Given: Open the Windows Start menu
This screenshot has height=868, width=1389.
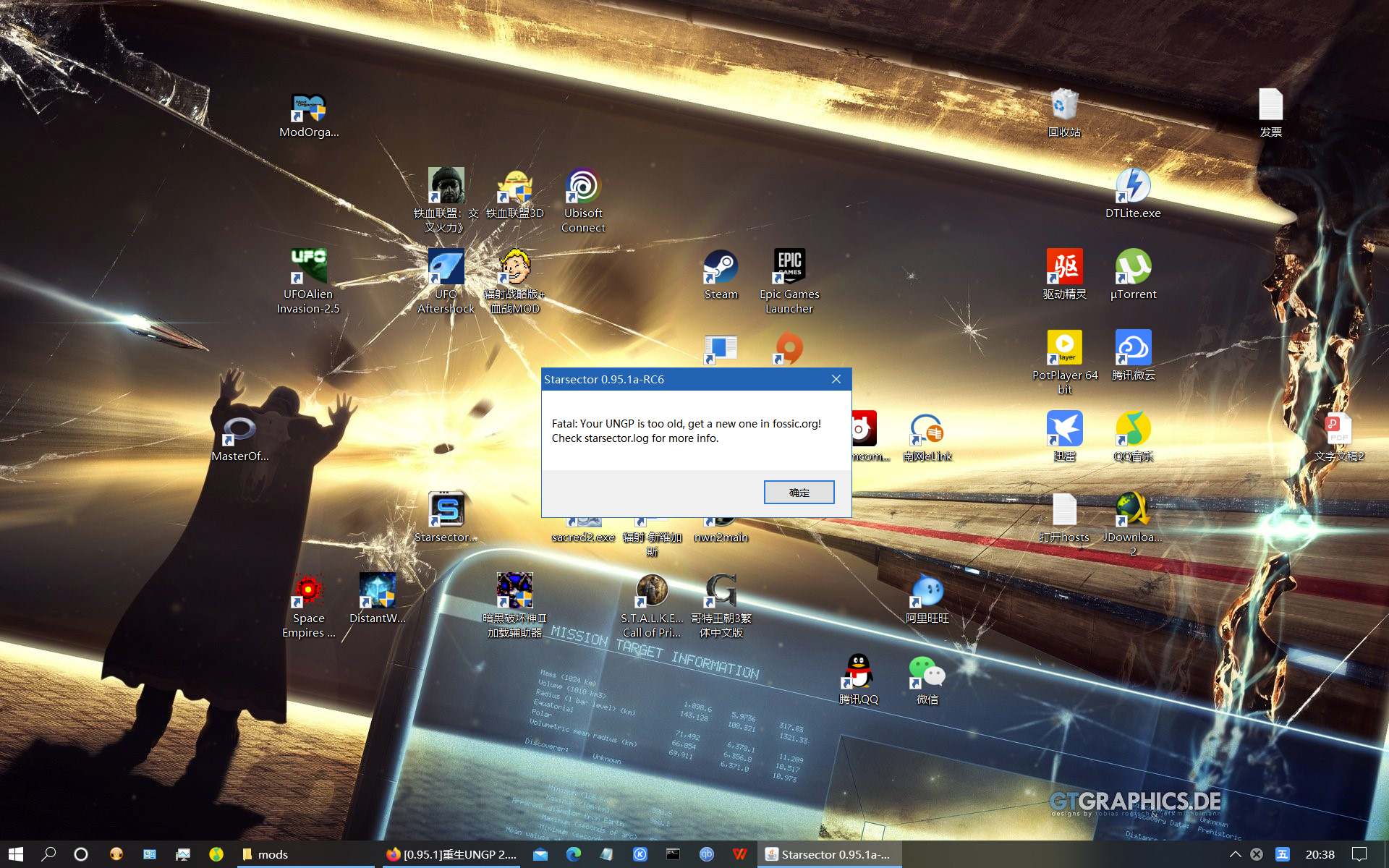Looking at the screenshot, I should (x=16, y=854).
